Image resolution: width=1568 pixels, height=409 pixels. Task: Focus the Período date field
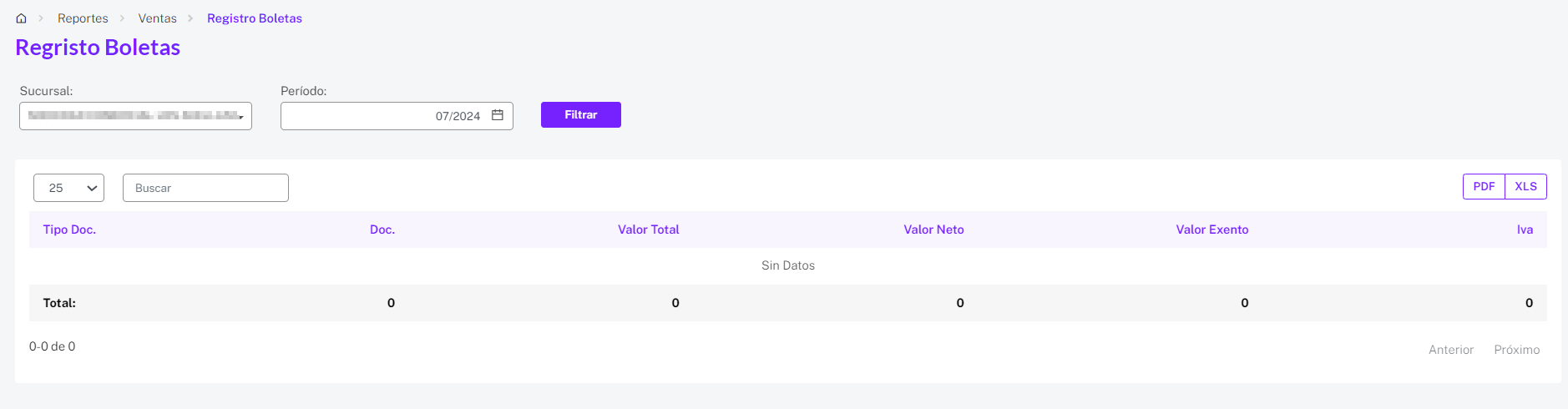[x=397, y=116]
